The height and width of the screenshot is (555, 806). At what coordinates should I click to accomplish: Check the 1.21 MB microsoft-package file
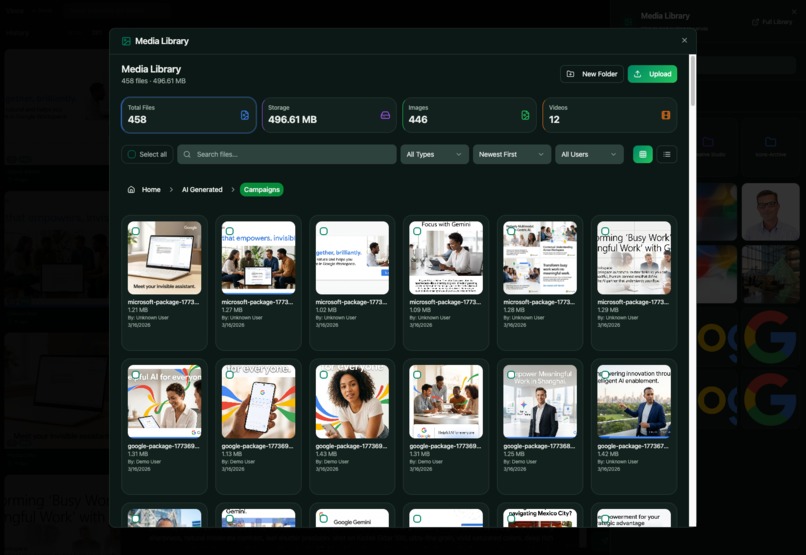point(136,231)
